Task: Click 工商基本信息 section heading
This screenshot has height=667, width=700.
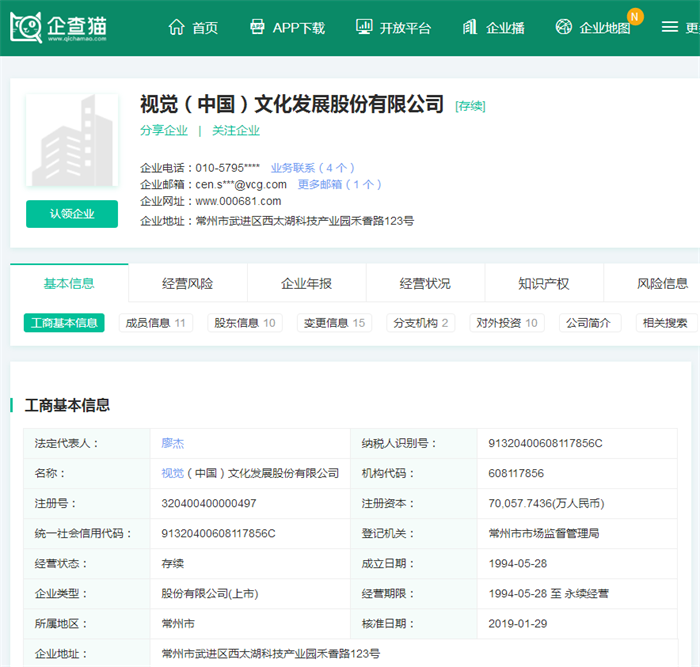Action: pos(67,405)
